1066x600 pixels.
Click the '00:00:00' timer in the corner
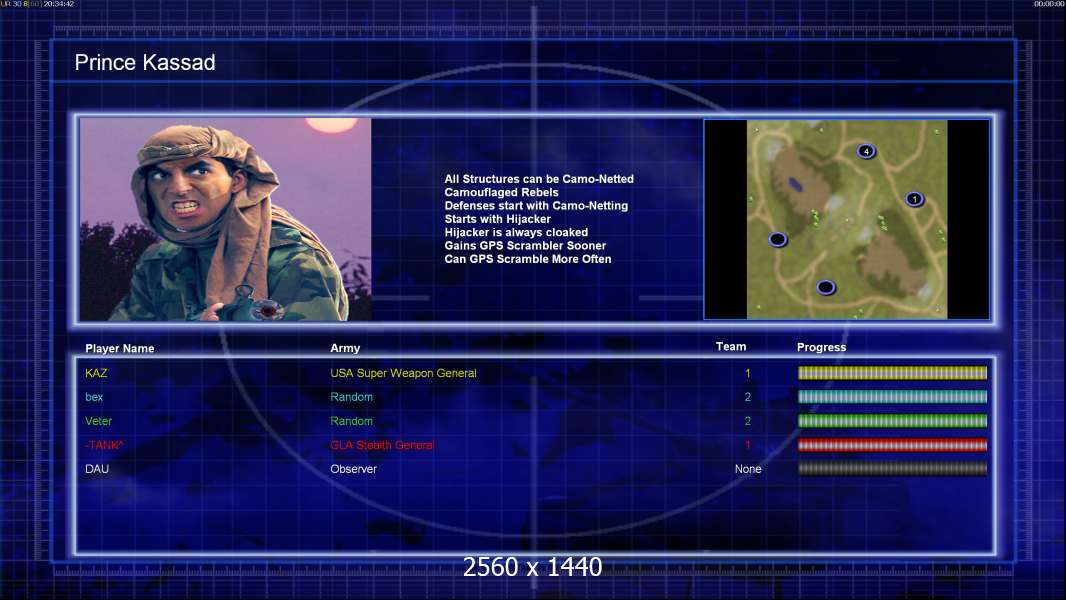[x=1049, y=4]
